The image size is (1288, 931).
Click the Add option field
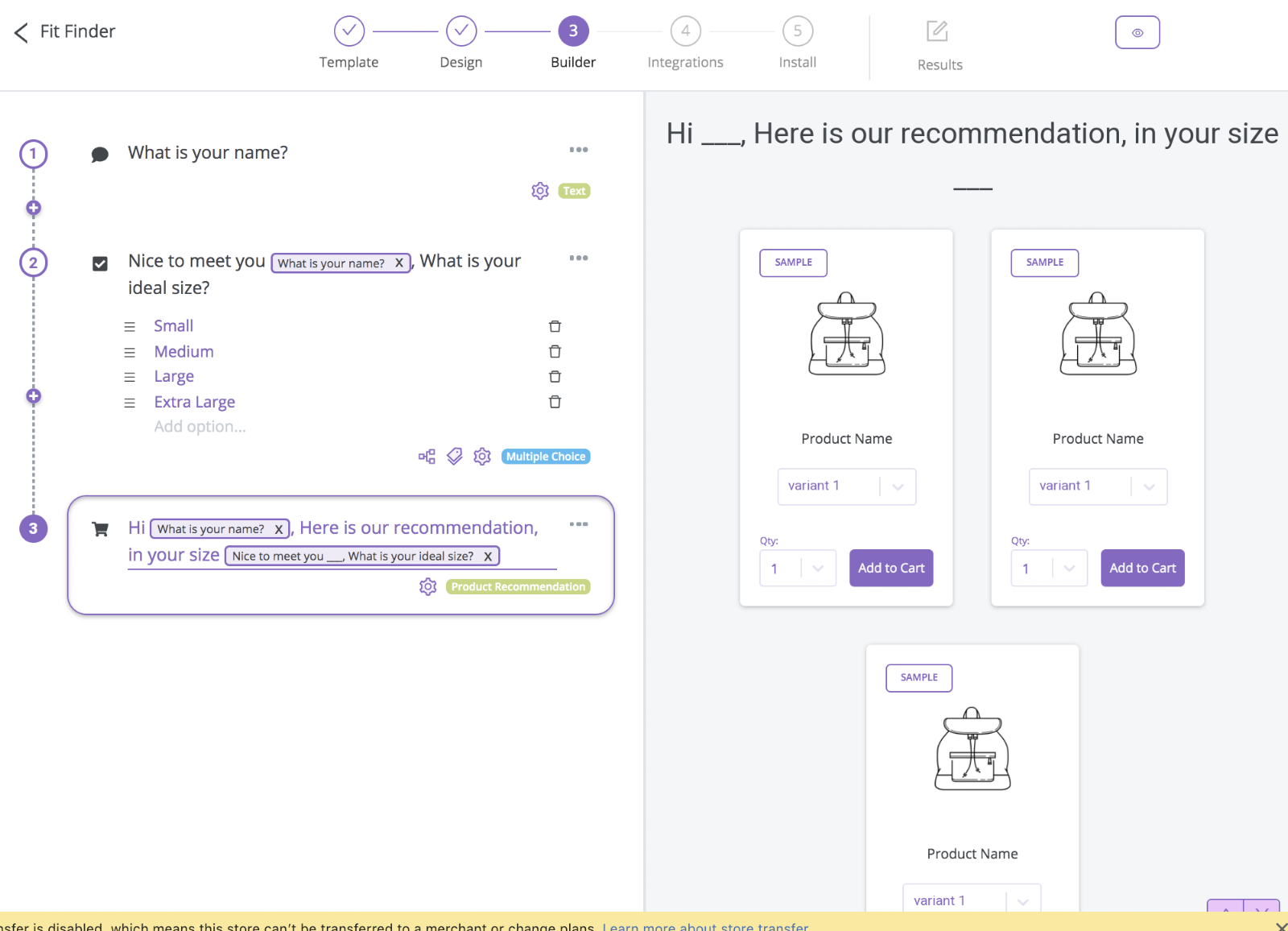tap(200, 427)
